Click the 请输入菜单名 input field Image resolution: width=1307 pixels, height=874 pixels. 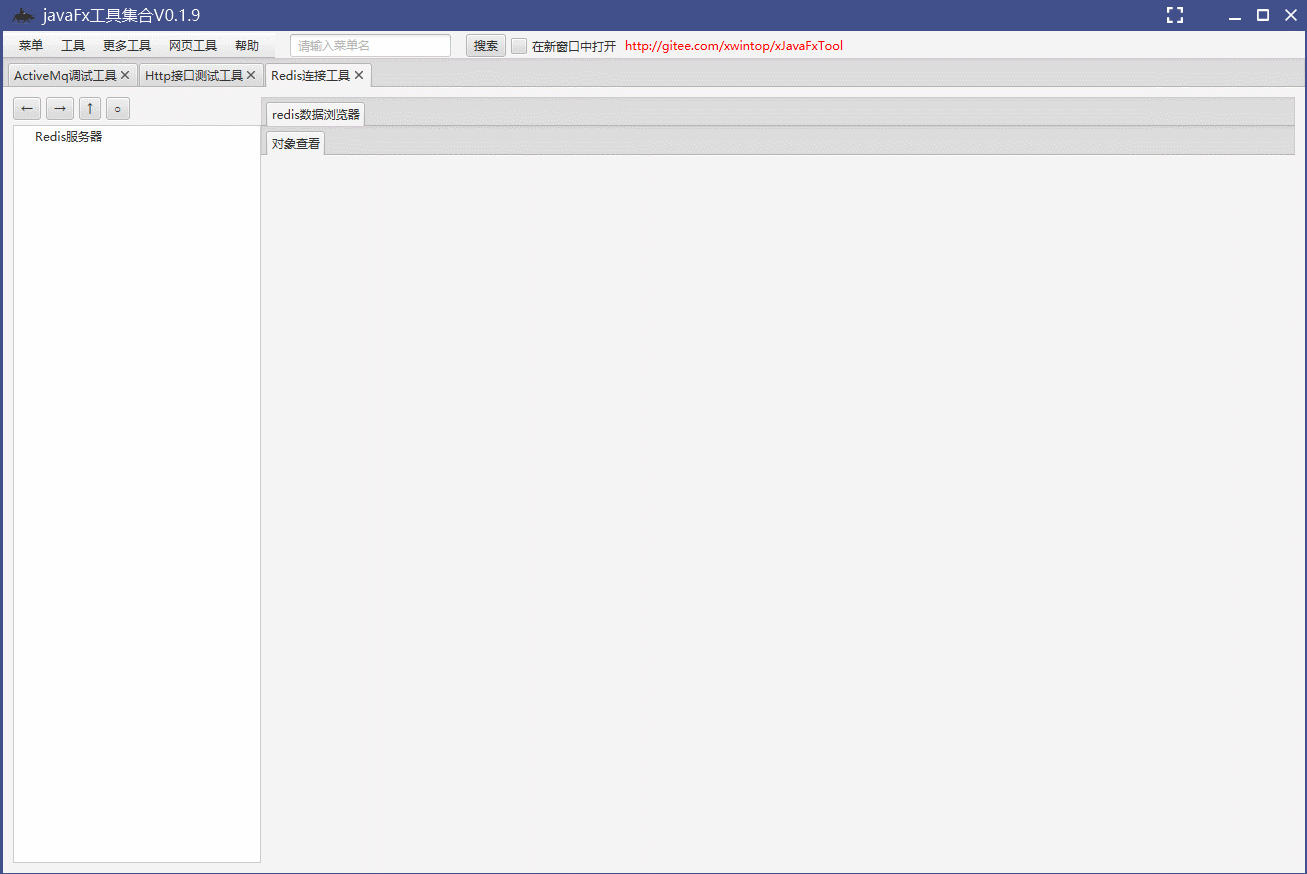[370, 45]
